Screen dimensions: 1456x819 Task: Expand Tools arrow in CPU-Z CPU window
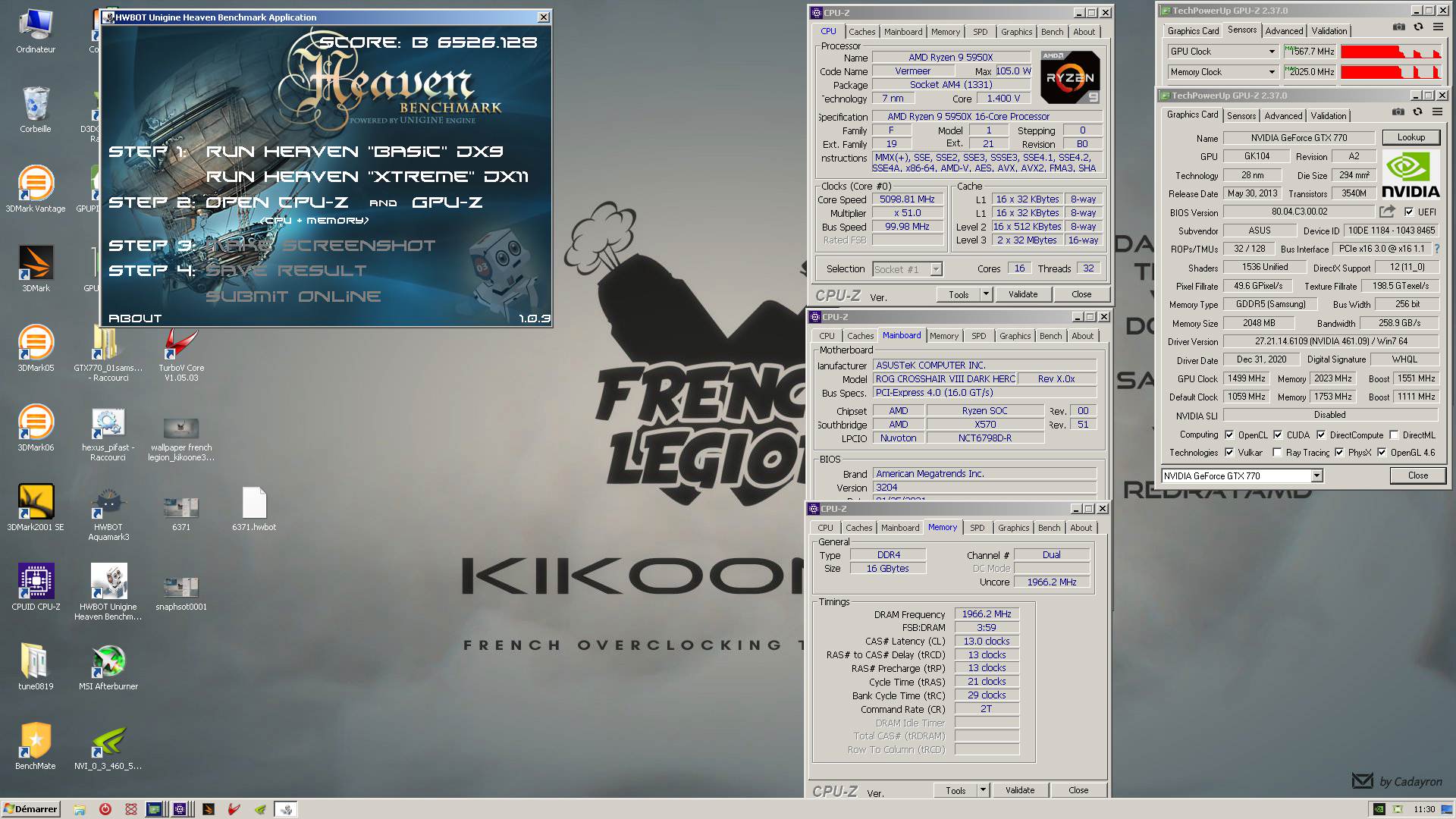click(986, 294)
